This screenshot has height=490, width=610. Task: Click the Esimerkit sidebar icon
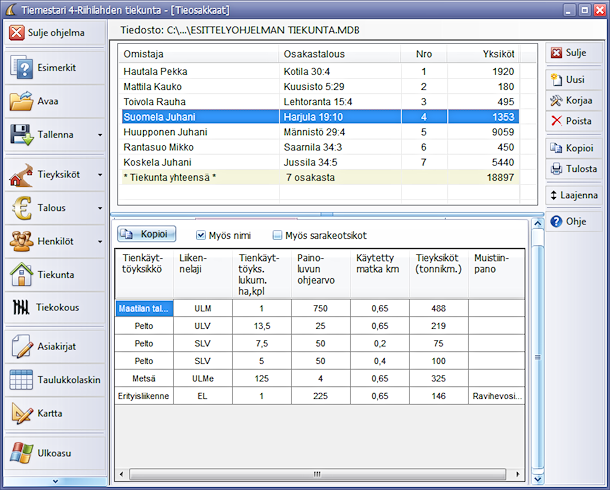click(x=22, y=68)
